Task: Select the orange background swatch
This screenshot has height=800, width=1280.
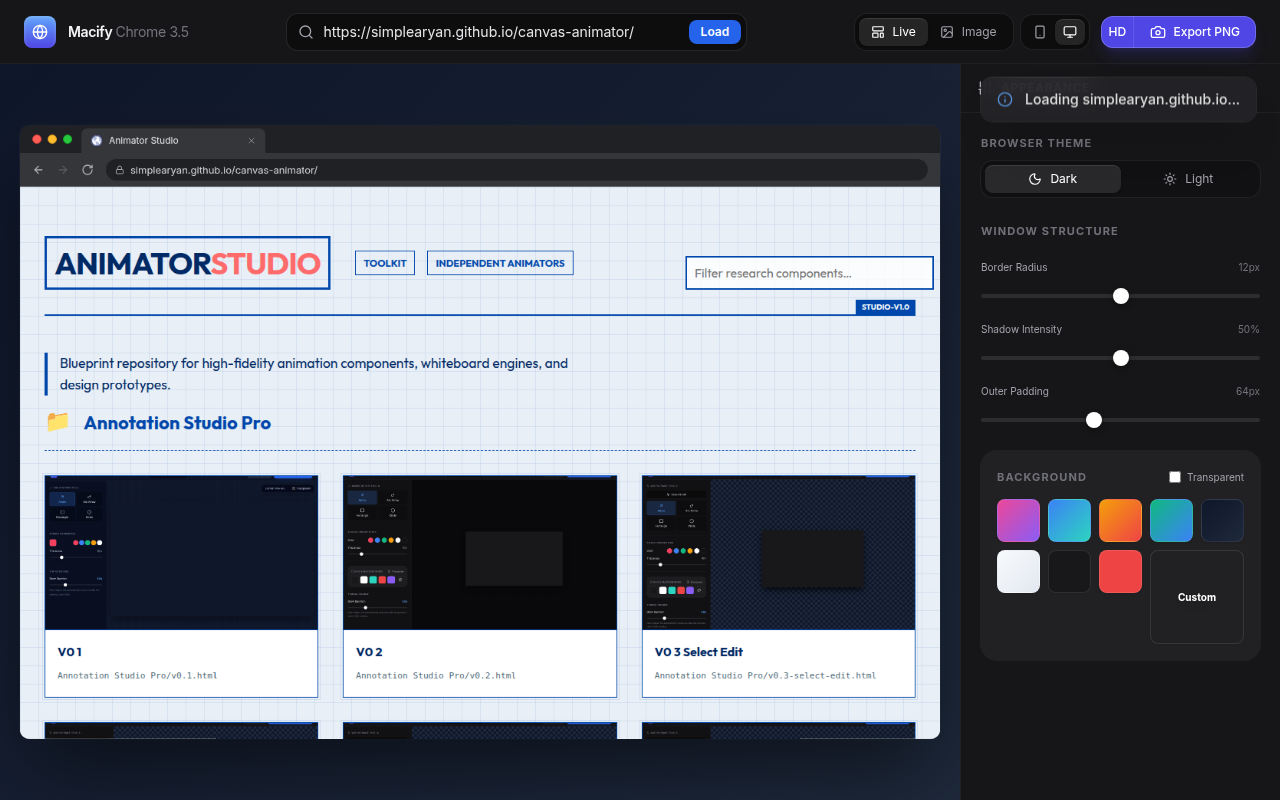Action: [x=1120, y=520]
